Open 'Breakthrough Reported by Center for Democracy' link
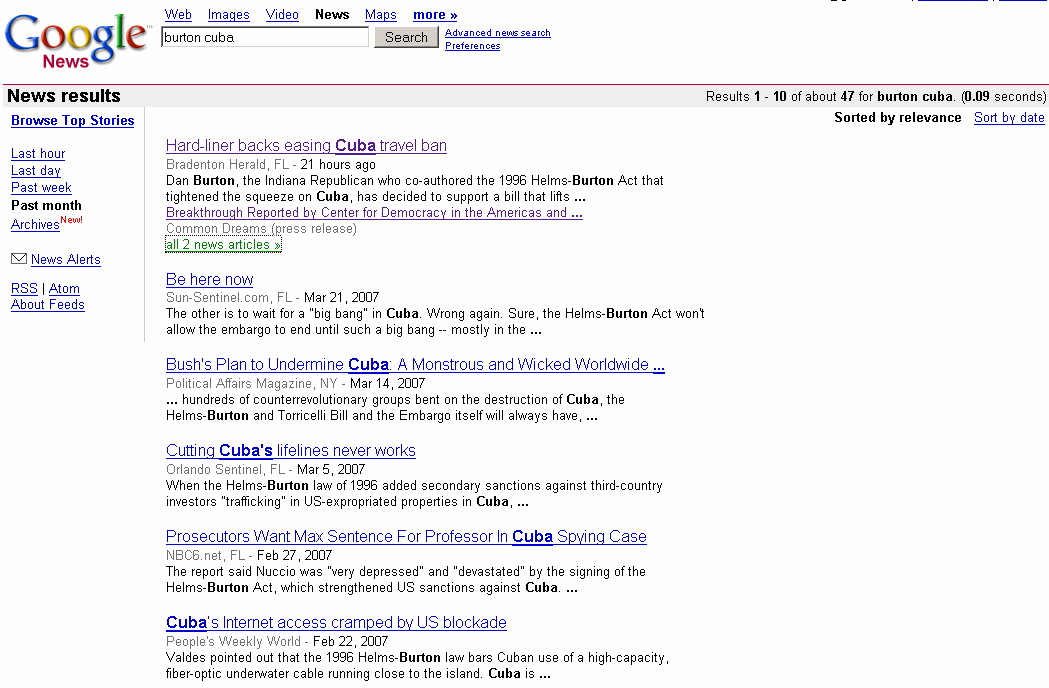Image resolution: width=1049 pixels, height=688 pixels. coord(374,213)
